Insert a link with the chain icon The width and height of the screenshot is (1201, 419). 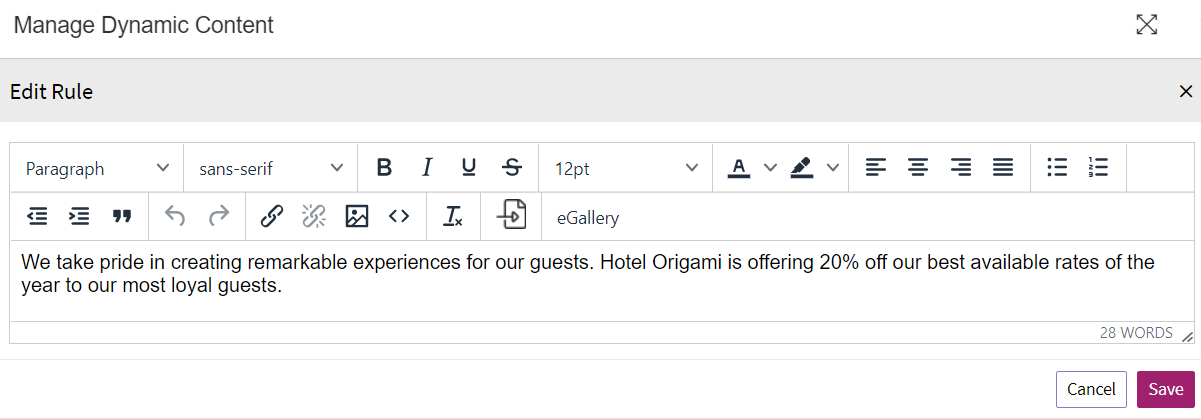pos(272,217)
